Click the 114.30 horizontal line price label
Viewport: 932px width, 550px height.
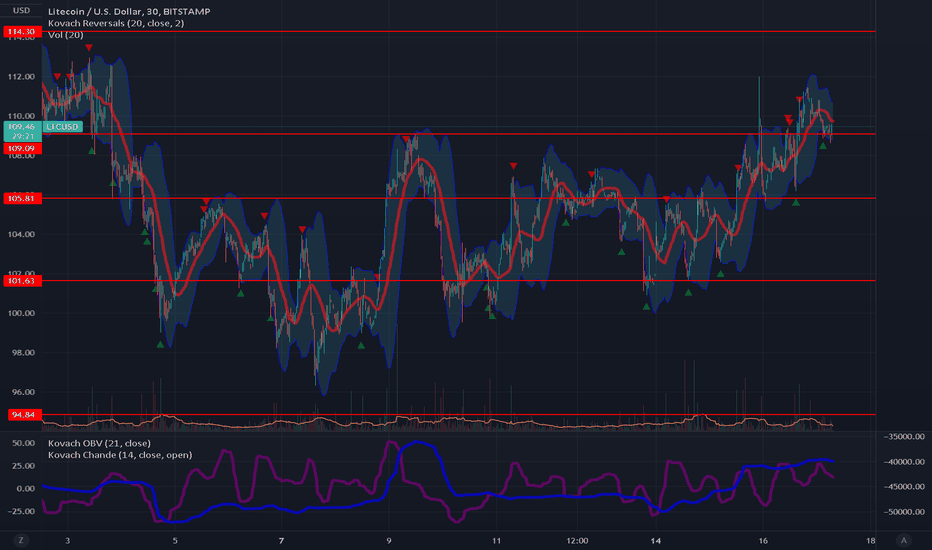(x=21, y=32)
